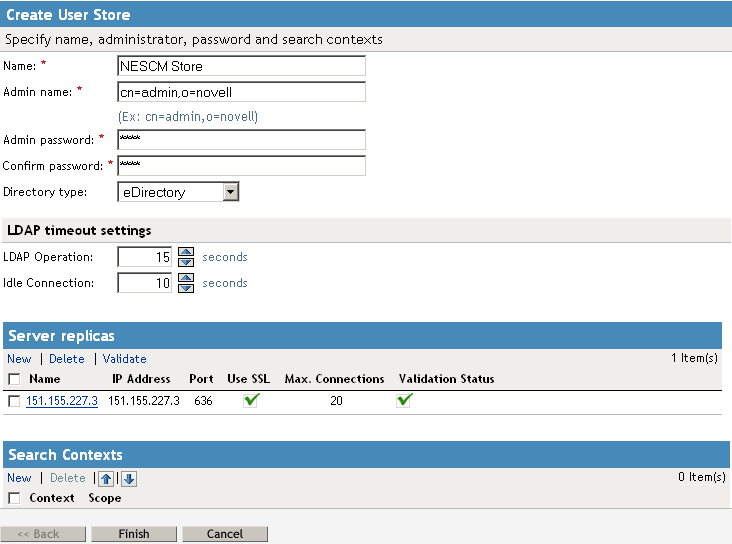Click Delete in Search Contexts

point(68,478)
